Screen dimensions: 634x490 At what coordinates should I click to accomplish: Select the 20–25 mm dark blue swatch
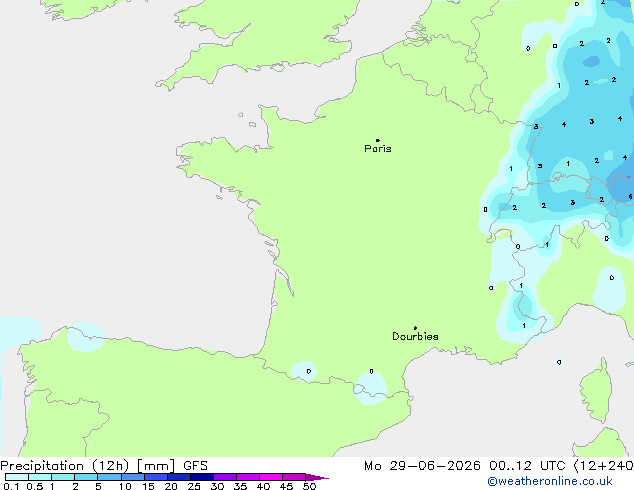(x=179, y=477)
